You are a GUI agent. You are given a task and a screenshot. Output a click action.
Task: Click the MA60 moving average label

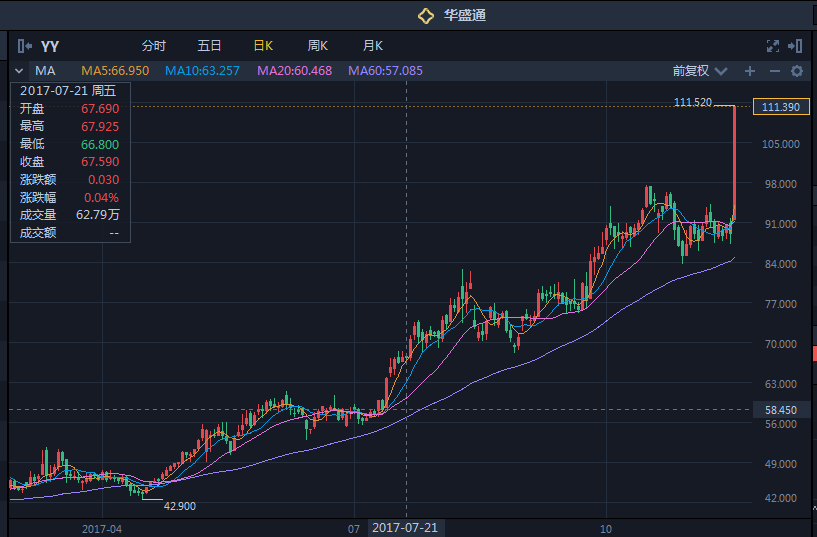[x=385, y=71]
